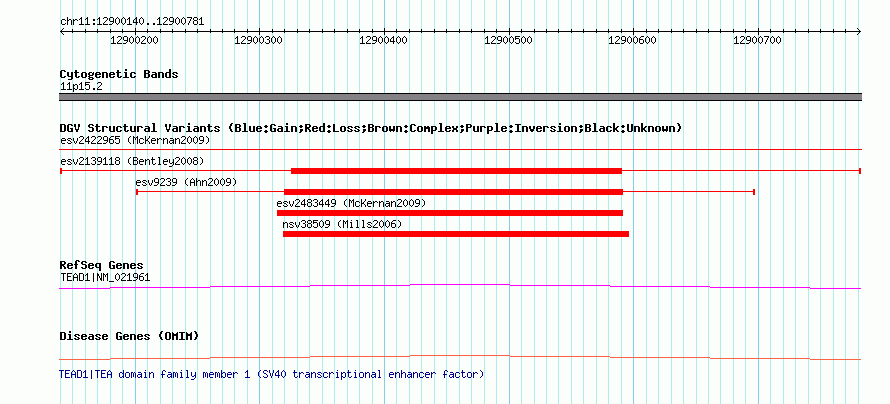
Task: Select variant label nsv38509 (Mills2006)
Action: 342,225
